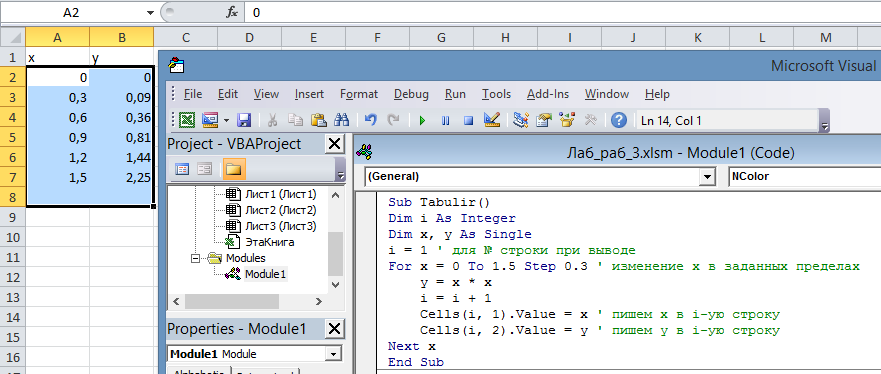Switch to Microsoft Excel view icon
The height and width of the screenshot is (374, 881).
coord(187,120)
